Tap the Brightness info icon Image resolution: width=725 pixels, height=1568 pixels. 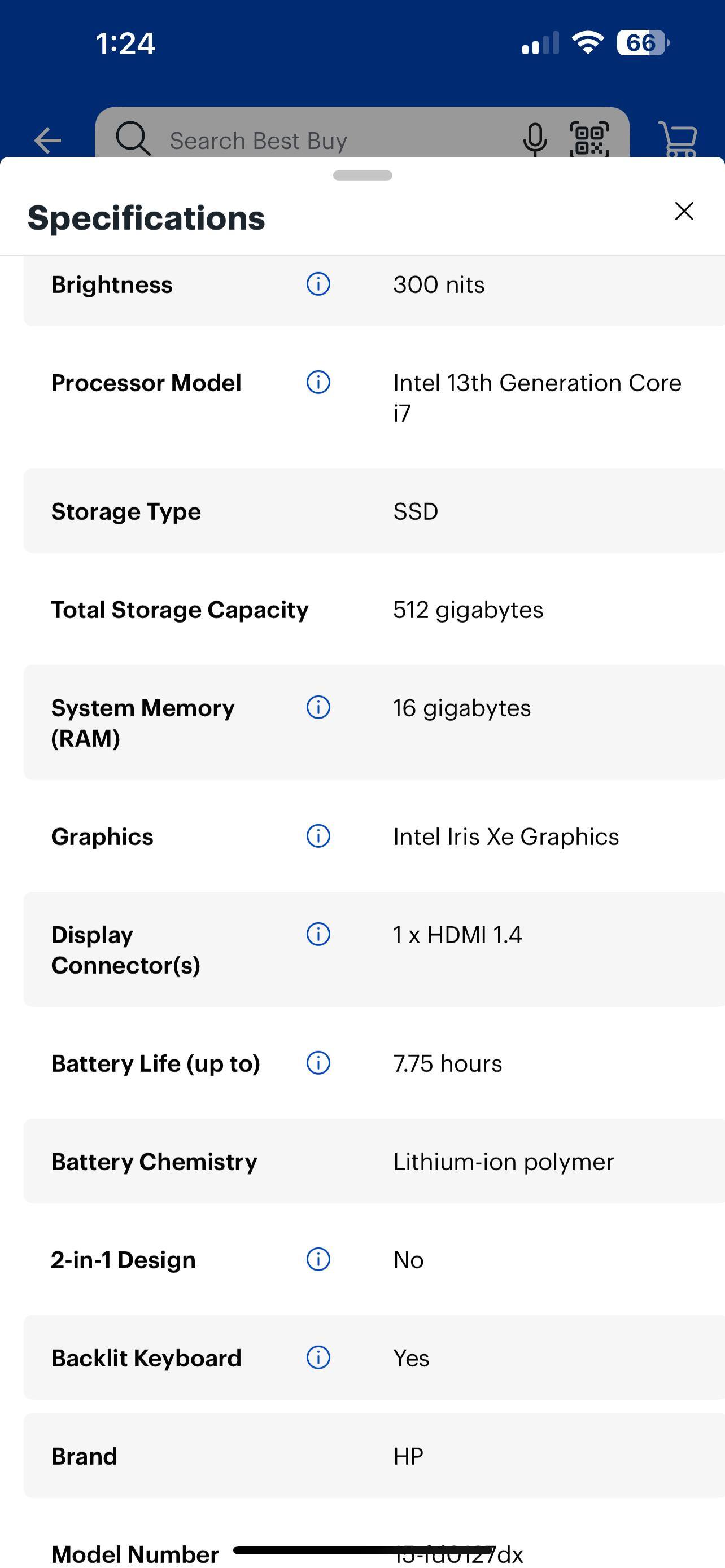318,284
